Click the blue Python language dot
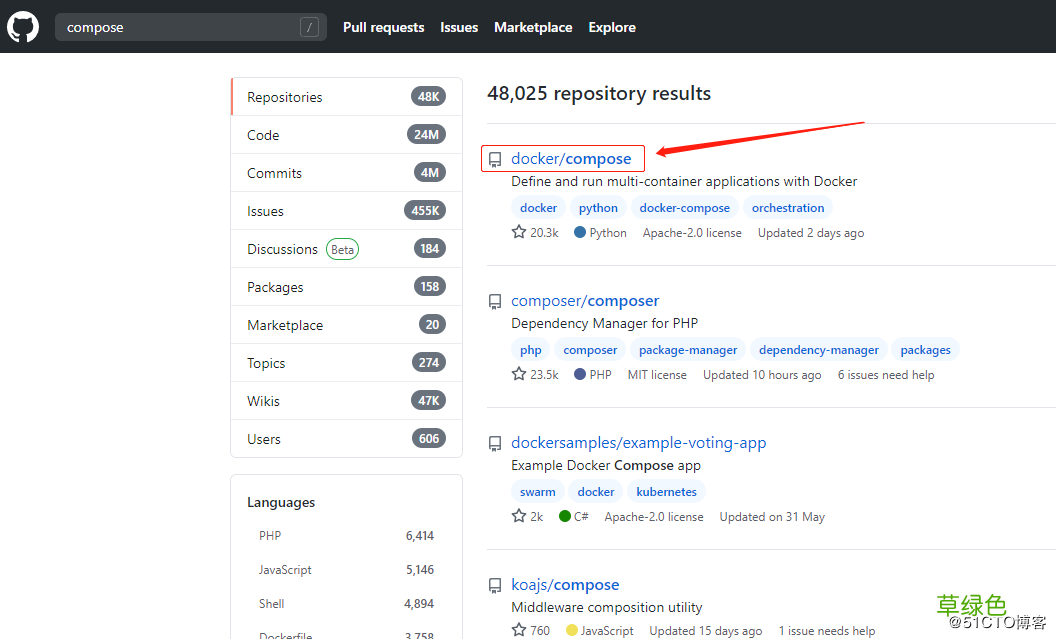1056x639 pixels. tap(580, 232)
